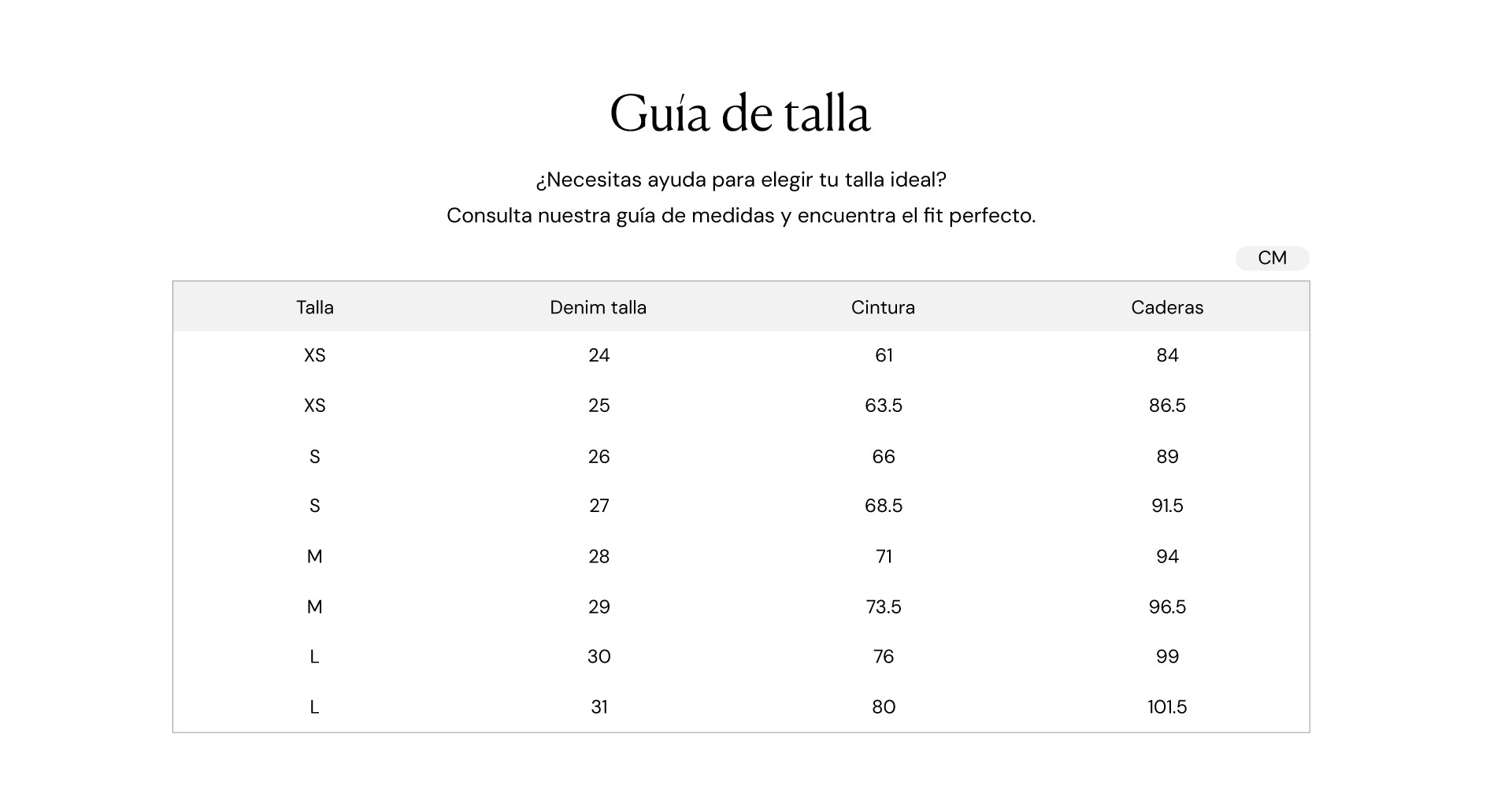Screen dimensions: 1512x805
Task: Click the Cintura column header
Action: click(883, 307)
